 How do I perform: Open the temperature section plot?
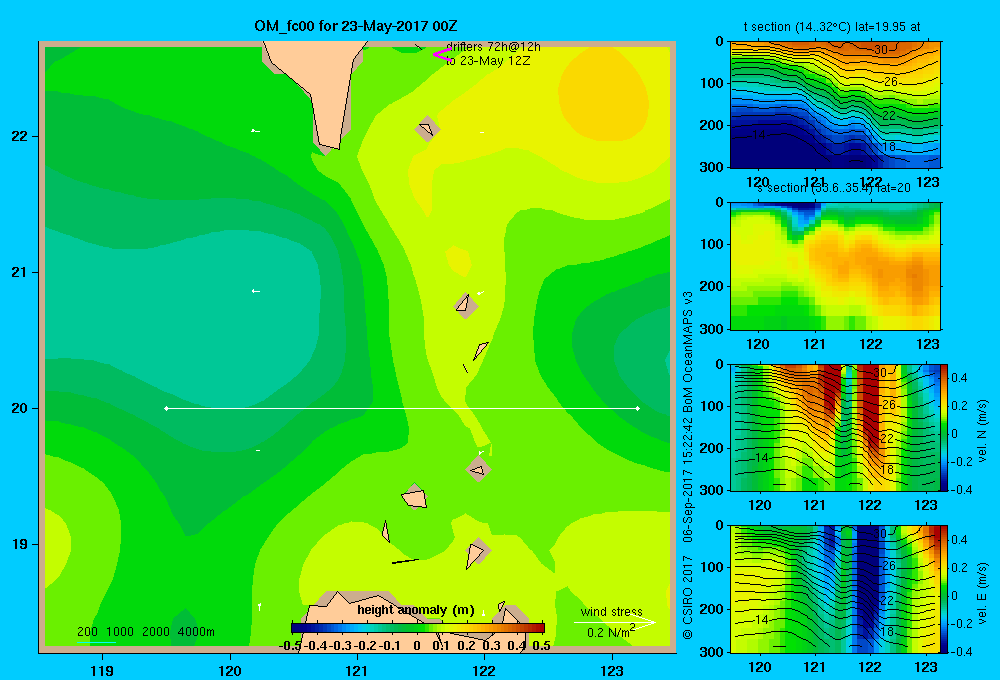(x=835, y=105)
